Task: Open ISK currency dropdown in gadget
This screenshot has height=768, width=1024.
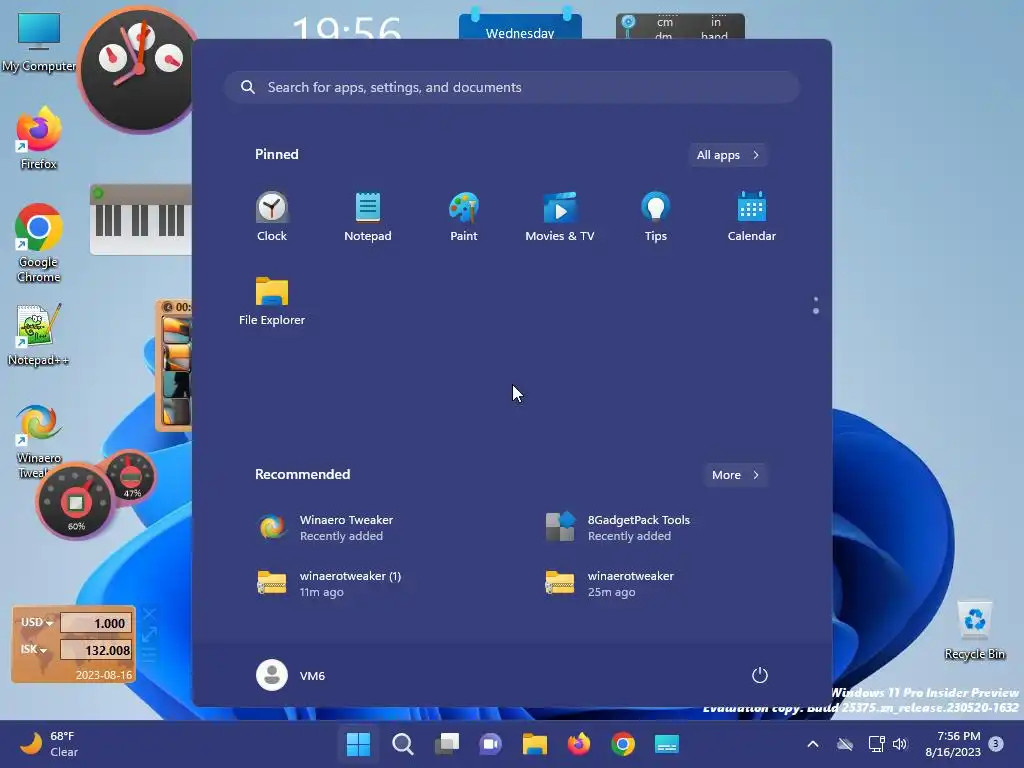Action: 34,649
